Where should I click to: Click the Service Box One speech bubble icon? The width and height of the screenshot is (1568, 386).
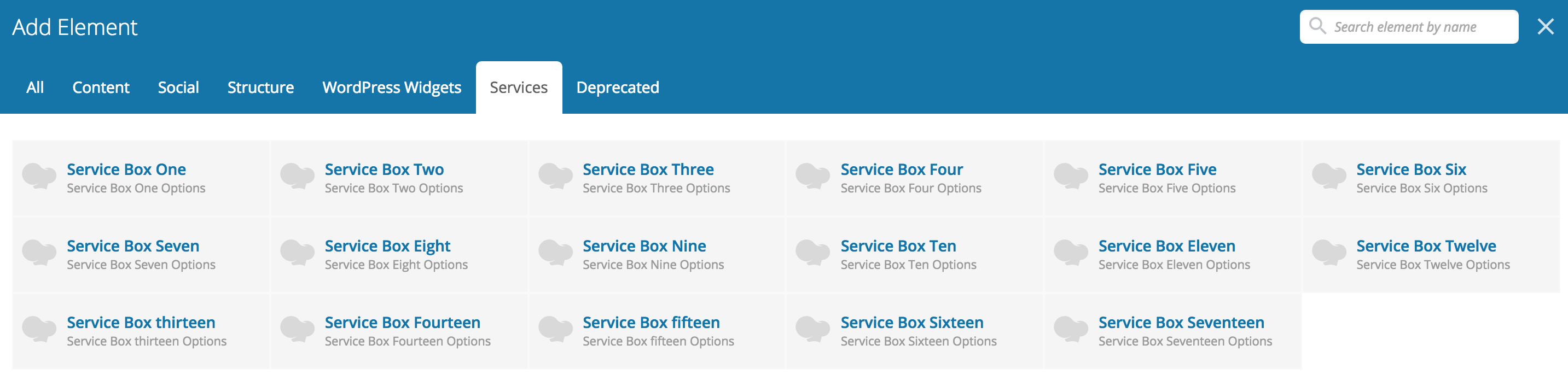tap(39, 176)
